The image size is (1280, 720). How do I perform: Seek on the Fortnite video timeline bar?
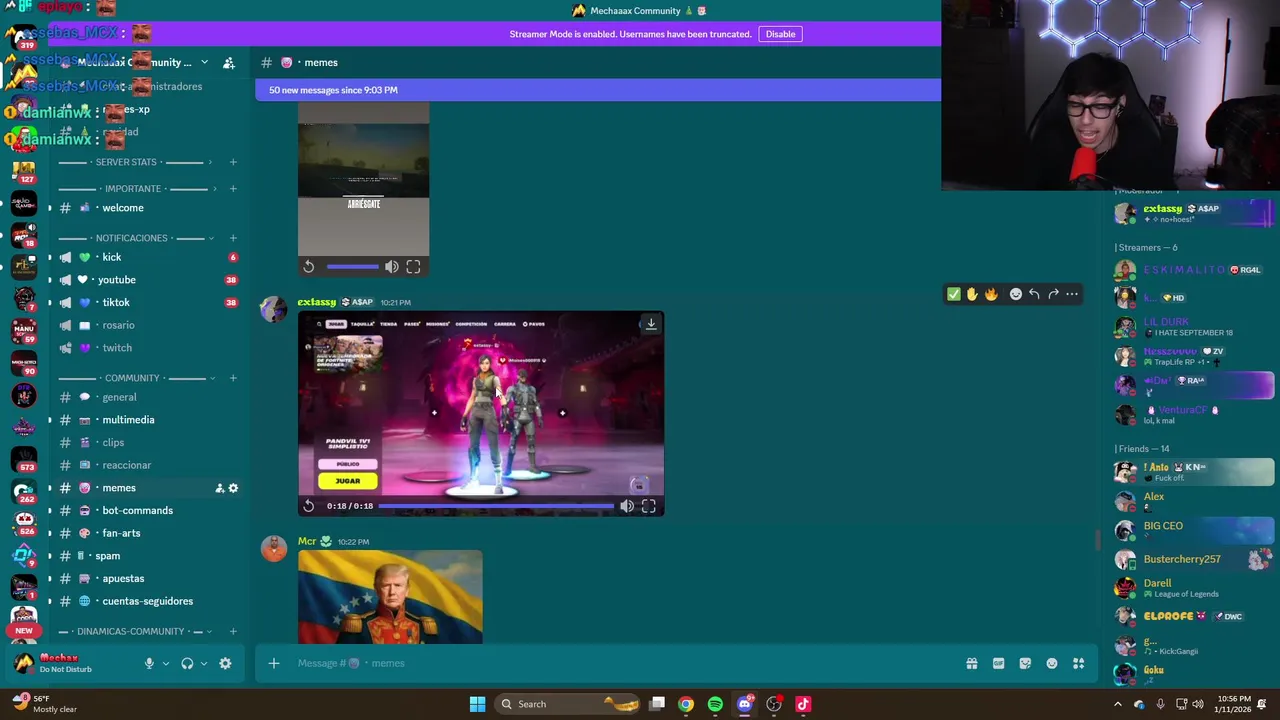pos(496,506)
